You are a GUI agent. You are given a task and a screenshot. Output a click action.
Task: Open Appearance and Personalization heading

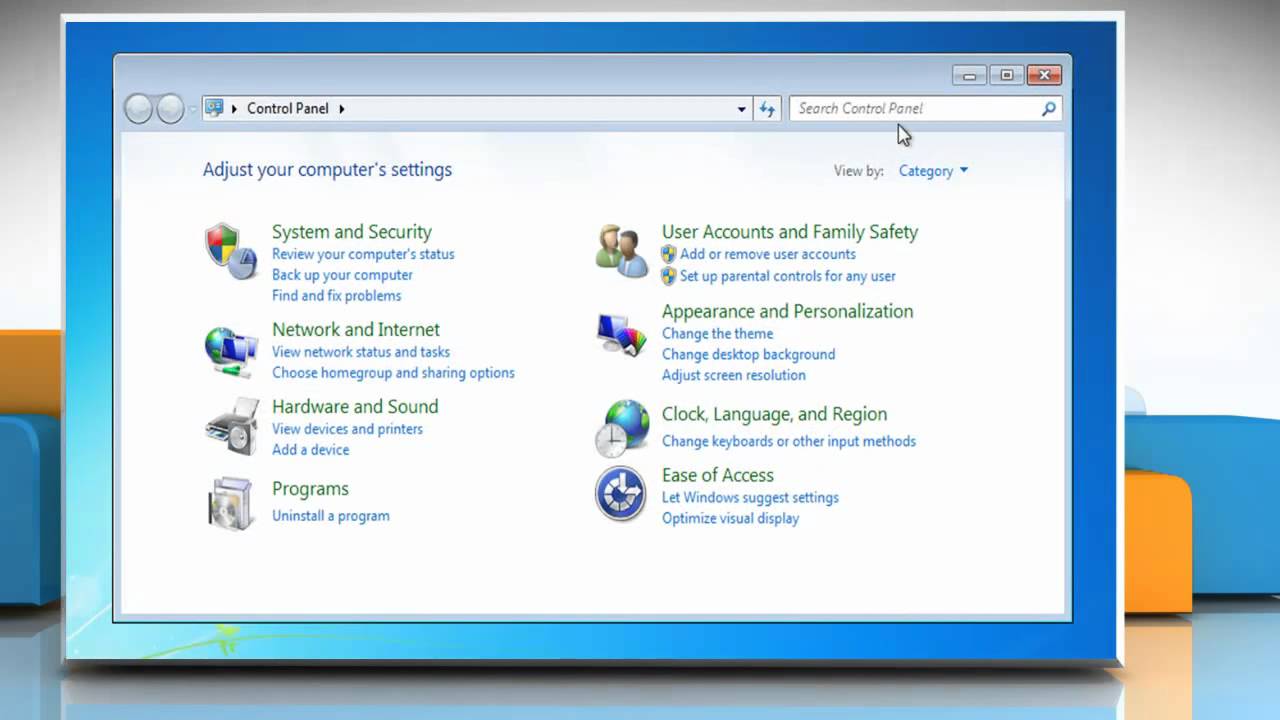[787, 311]
